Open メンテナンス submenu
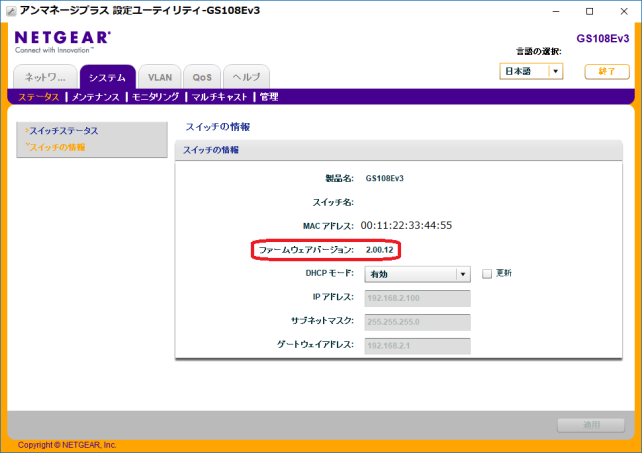Screen dimensions: 642x453 [95, 97]
